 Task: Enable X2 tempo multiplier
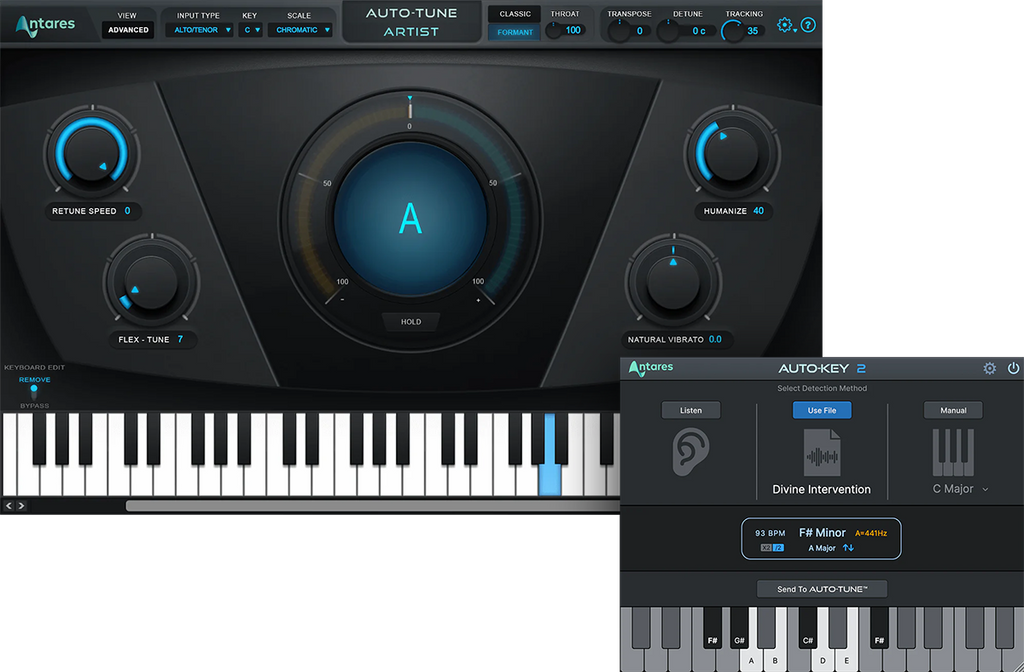point(766,548)
